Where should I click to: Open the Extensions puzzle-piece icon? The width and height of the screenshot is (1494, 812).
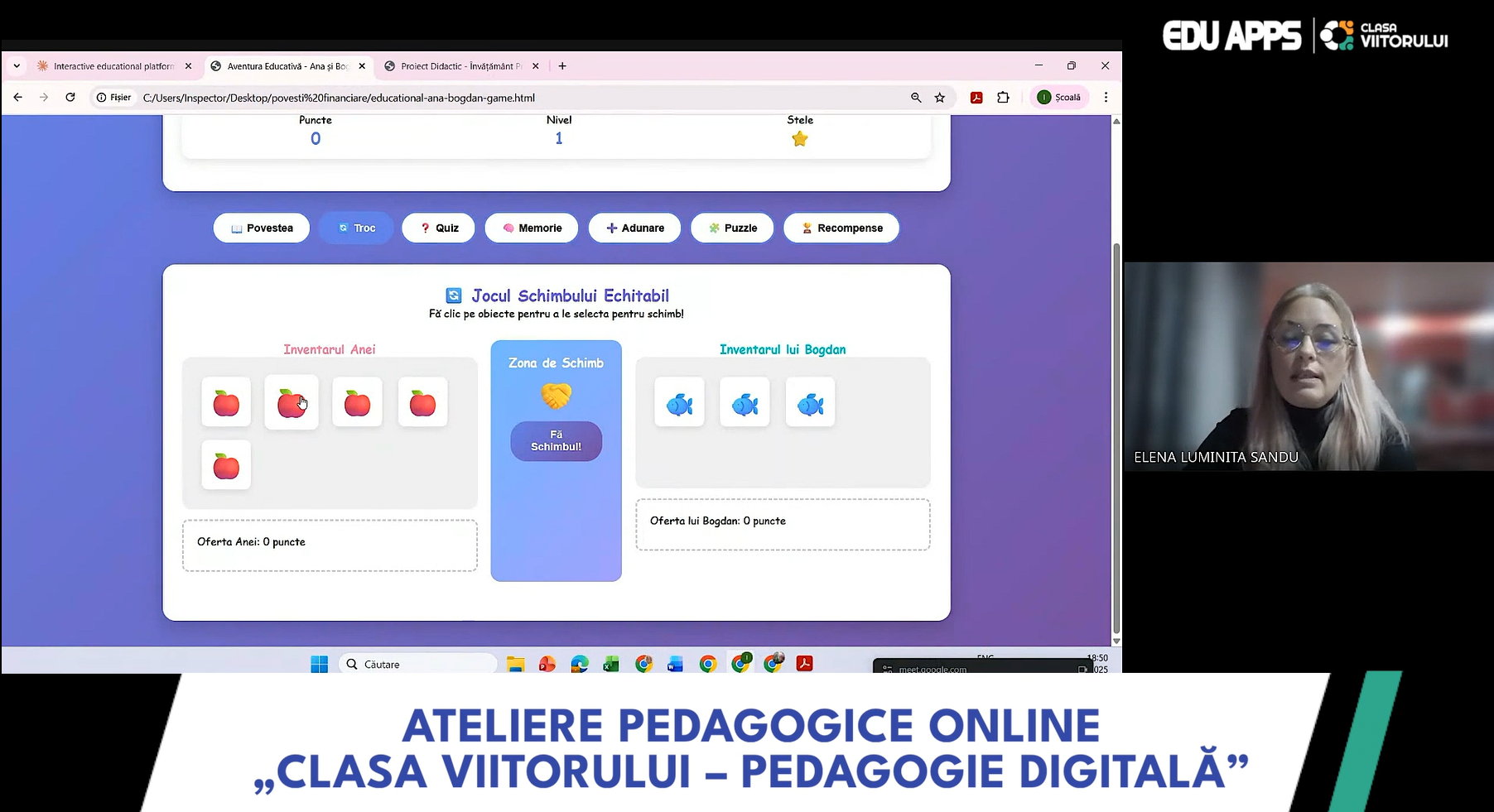click(1003, 98)
